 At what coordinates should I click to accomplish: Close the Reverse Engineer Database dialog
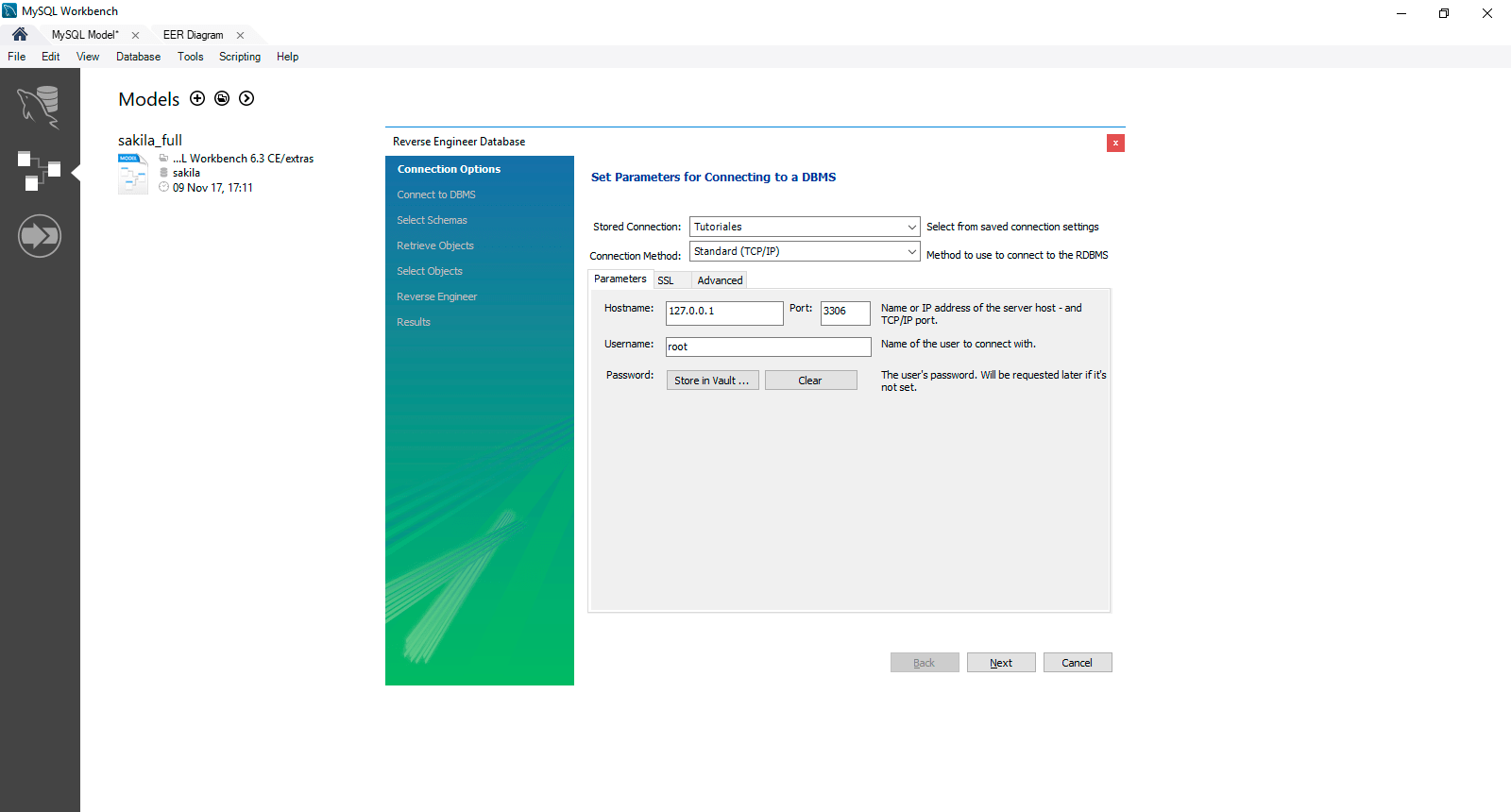click(x=1115, y=143)
